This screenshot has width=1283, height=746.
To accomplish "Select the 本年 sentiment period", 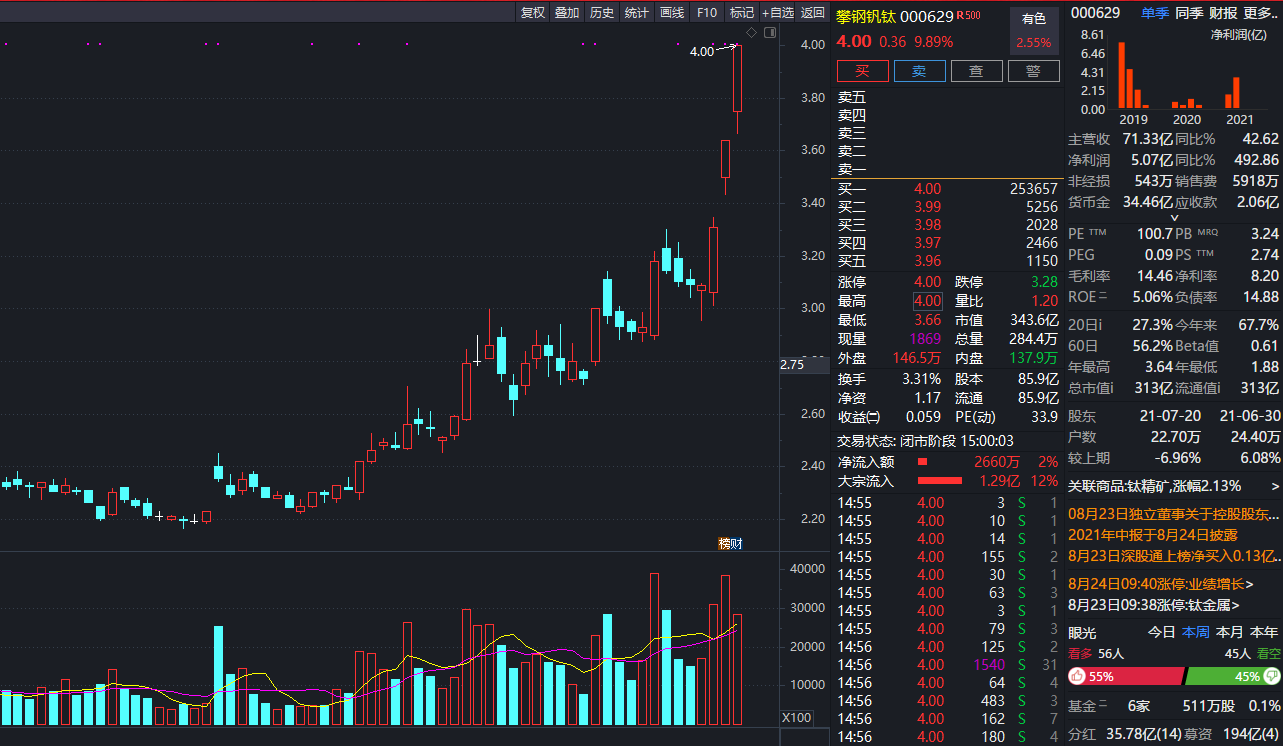I will point(1264,632).
